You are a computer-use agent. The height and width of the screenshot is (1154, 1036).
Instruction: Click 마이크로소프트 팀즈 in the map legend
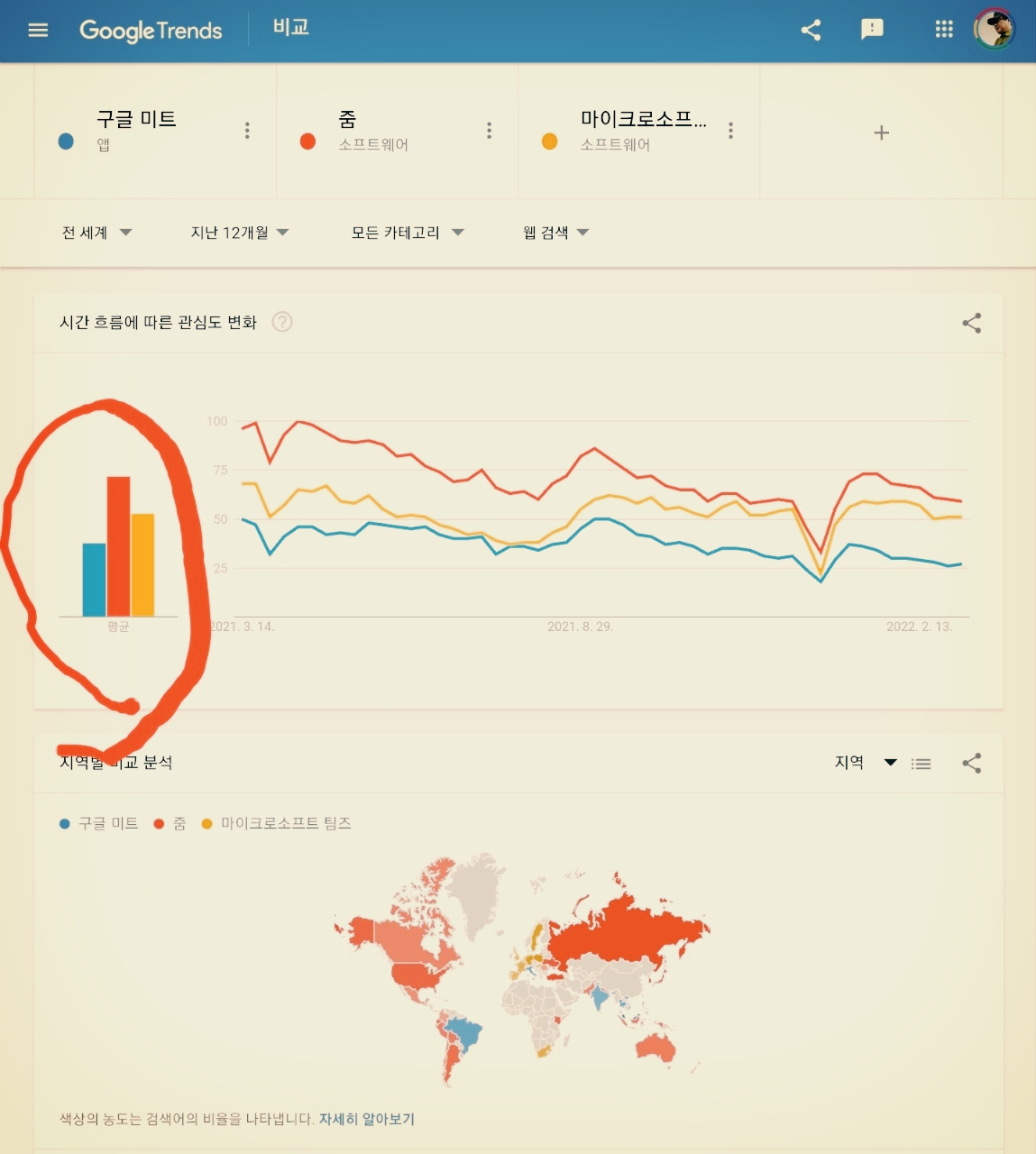pyautogui.click(x=276, y=823)
